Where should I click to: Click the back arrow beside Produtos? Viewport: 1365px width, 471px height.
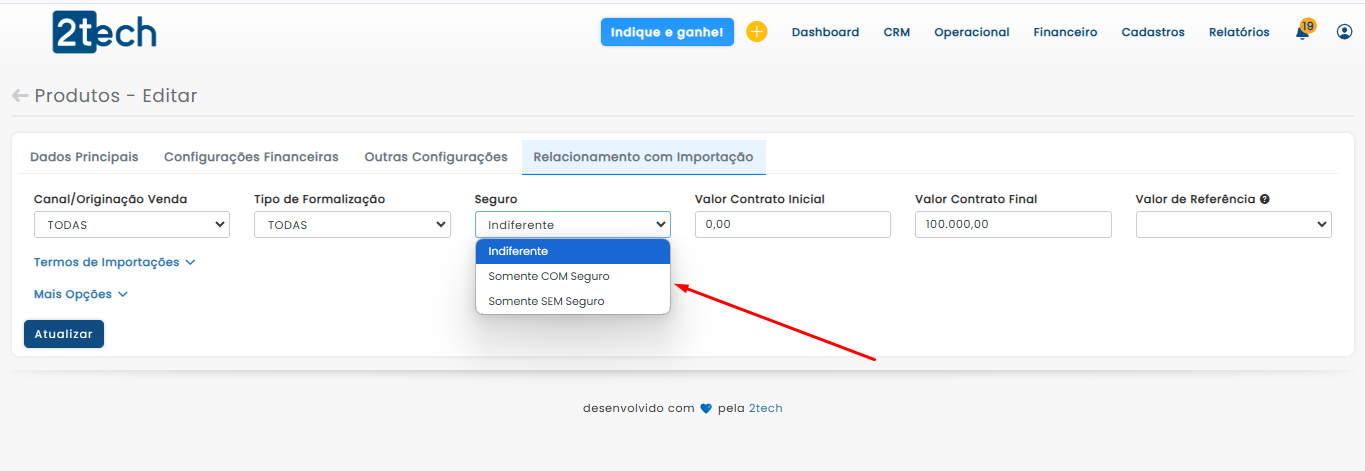[20, 96]
